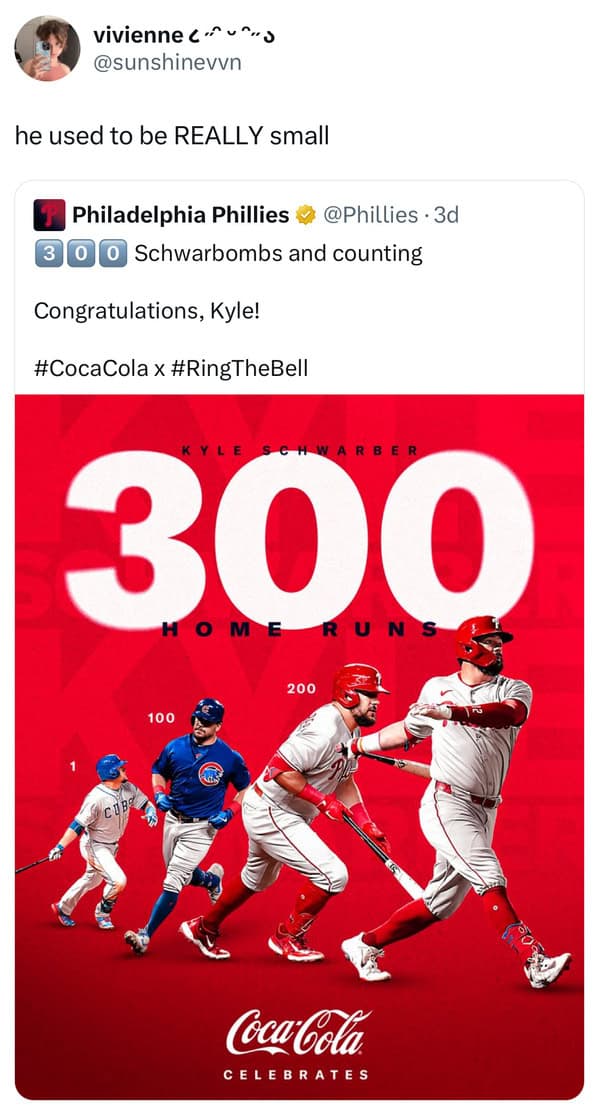Viewport: 599px width, 1115px height.
Task: Click the Coca-Cola logo in image
Action: coord(297,1032)
